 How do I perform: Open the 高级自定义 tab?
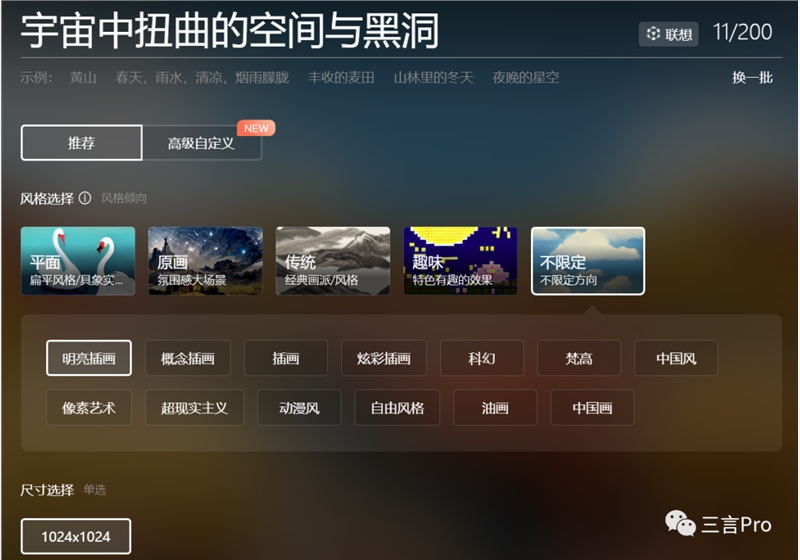(201, 143)
